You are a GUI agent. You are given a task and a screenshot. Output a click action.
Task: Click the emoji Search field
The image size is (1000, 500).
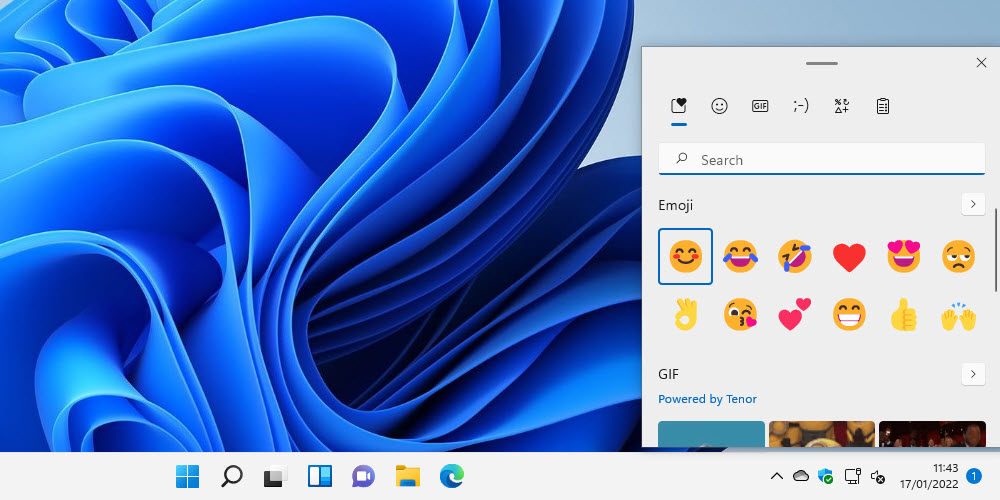(x=822, y=159)
